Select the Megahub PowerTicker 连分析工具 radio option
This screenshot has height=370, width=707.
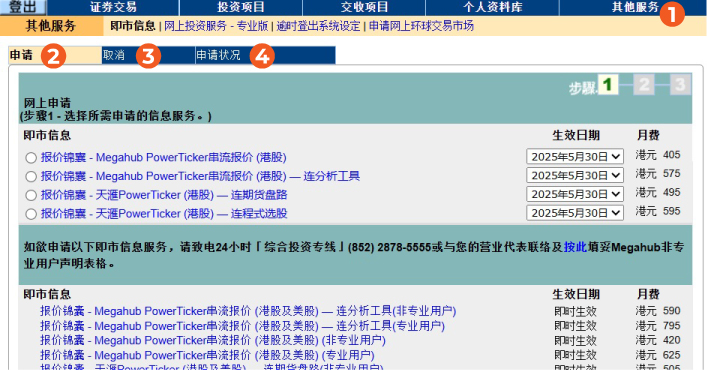point(31,176)
